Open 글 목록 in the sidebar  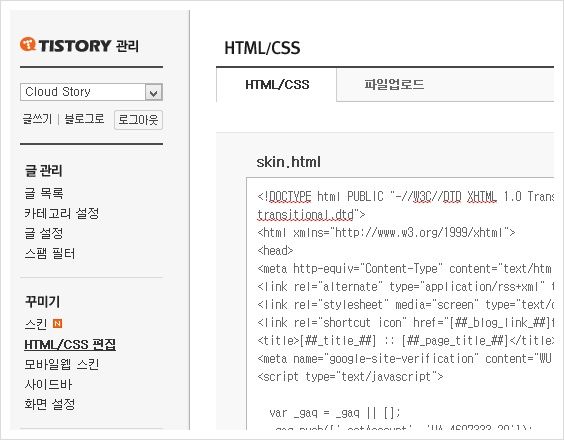[44, 193]
